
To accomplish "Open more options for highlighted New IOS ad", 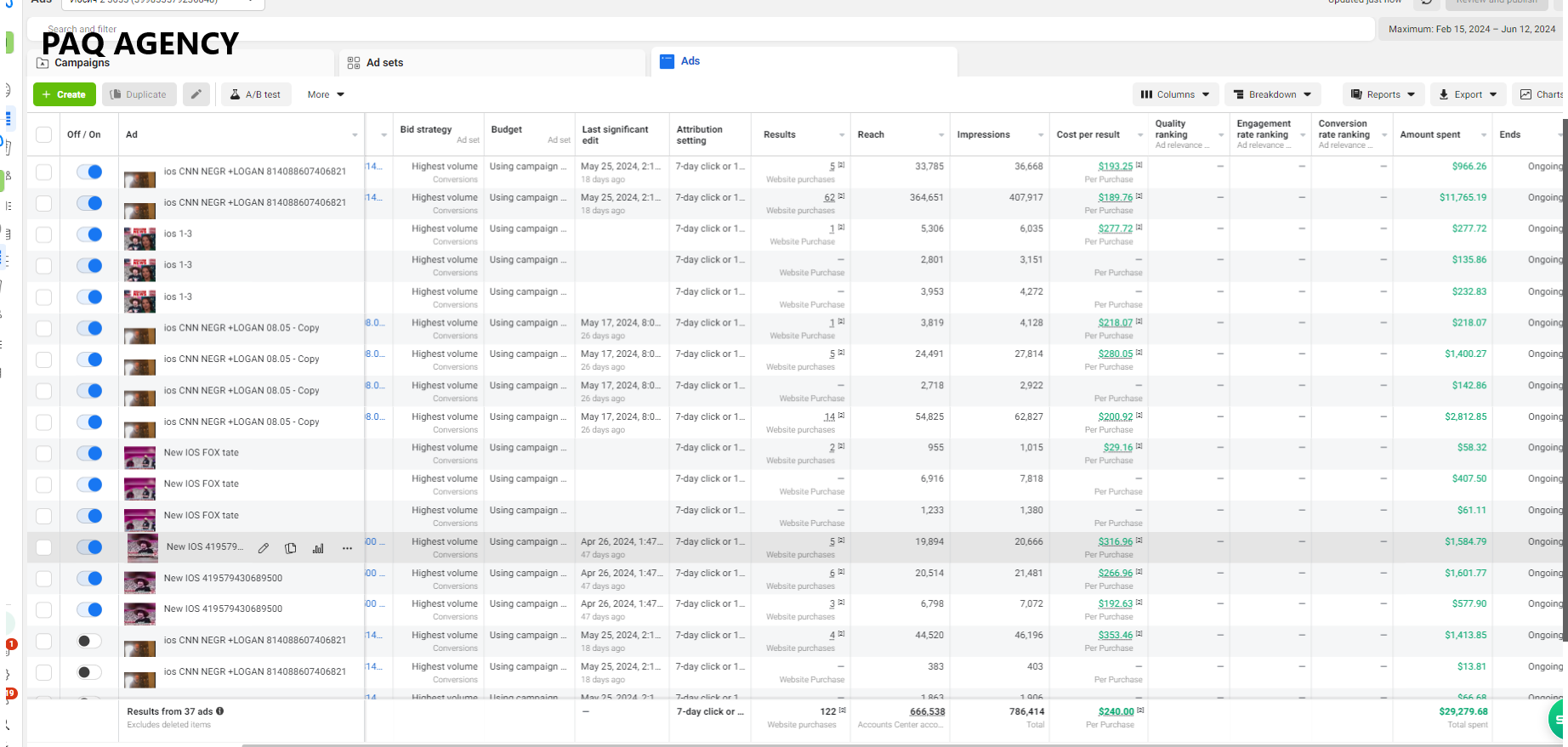I will click(x=347, y=548).
